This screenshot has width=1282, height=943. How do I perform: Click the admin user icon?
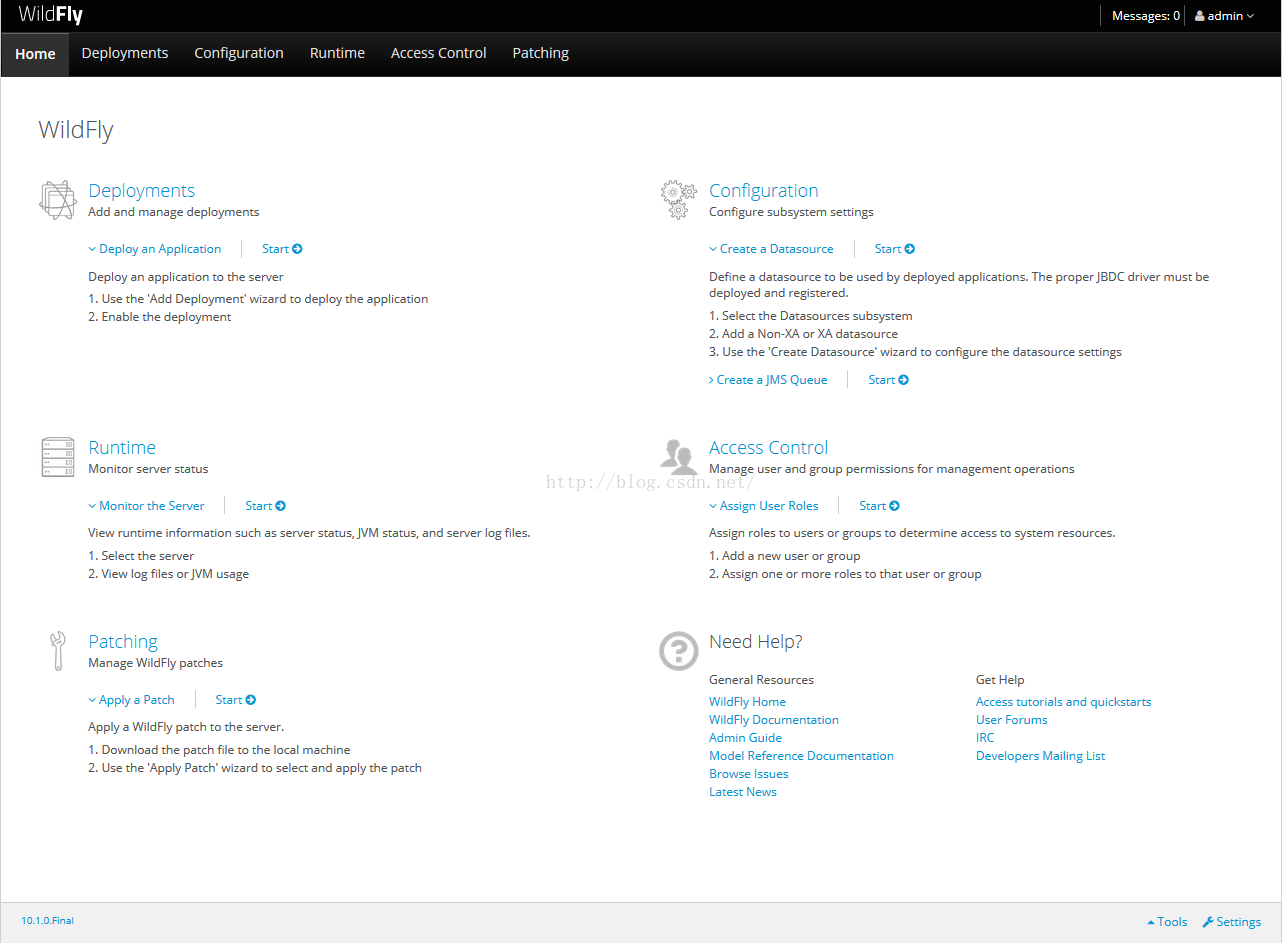coord(1199,16)
